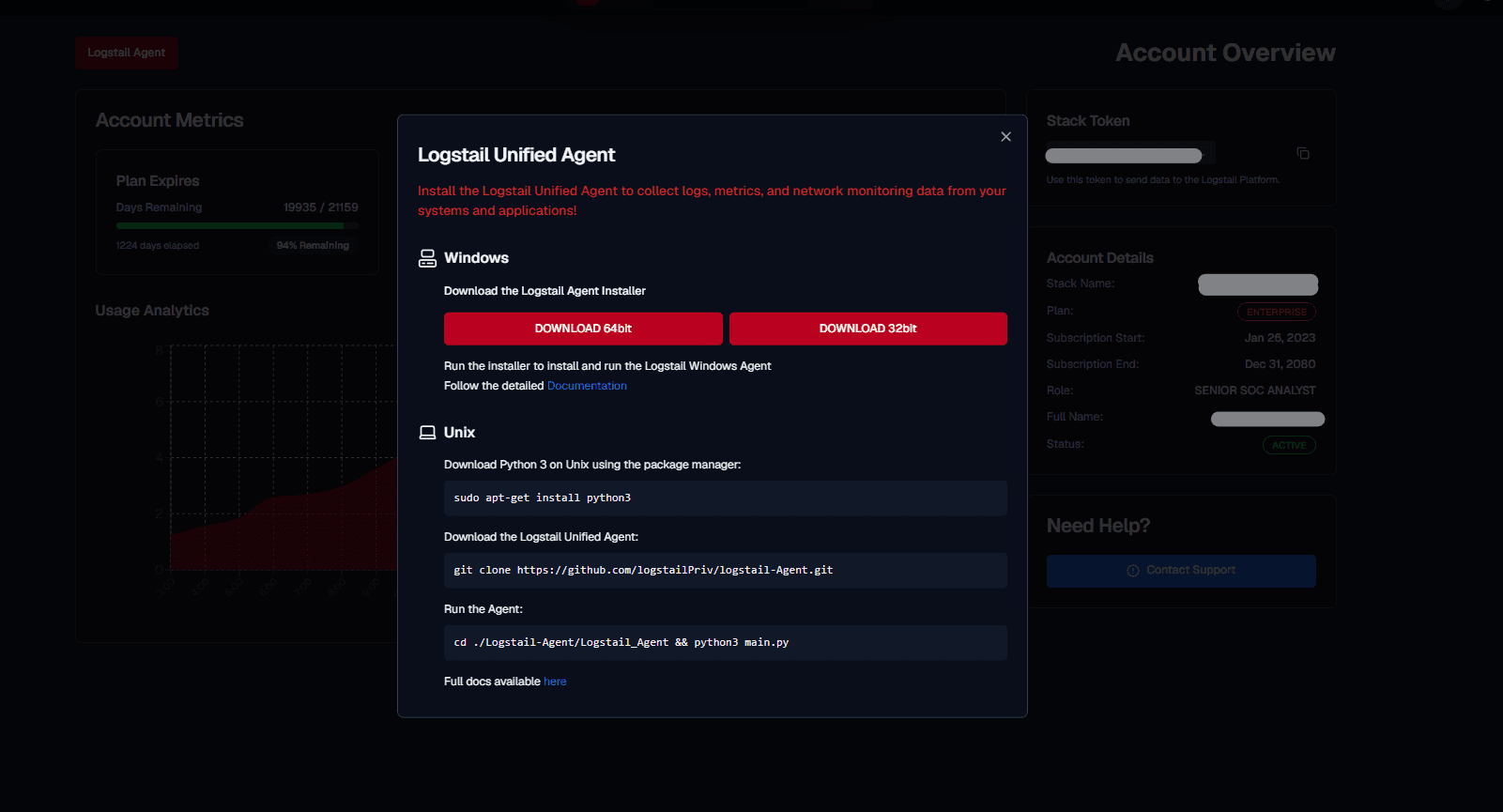Click the ENTERPRISE plan badge
Viewport: 1503px width, 812px height.
[1277, 312]
